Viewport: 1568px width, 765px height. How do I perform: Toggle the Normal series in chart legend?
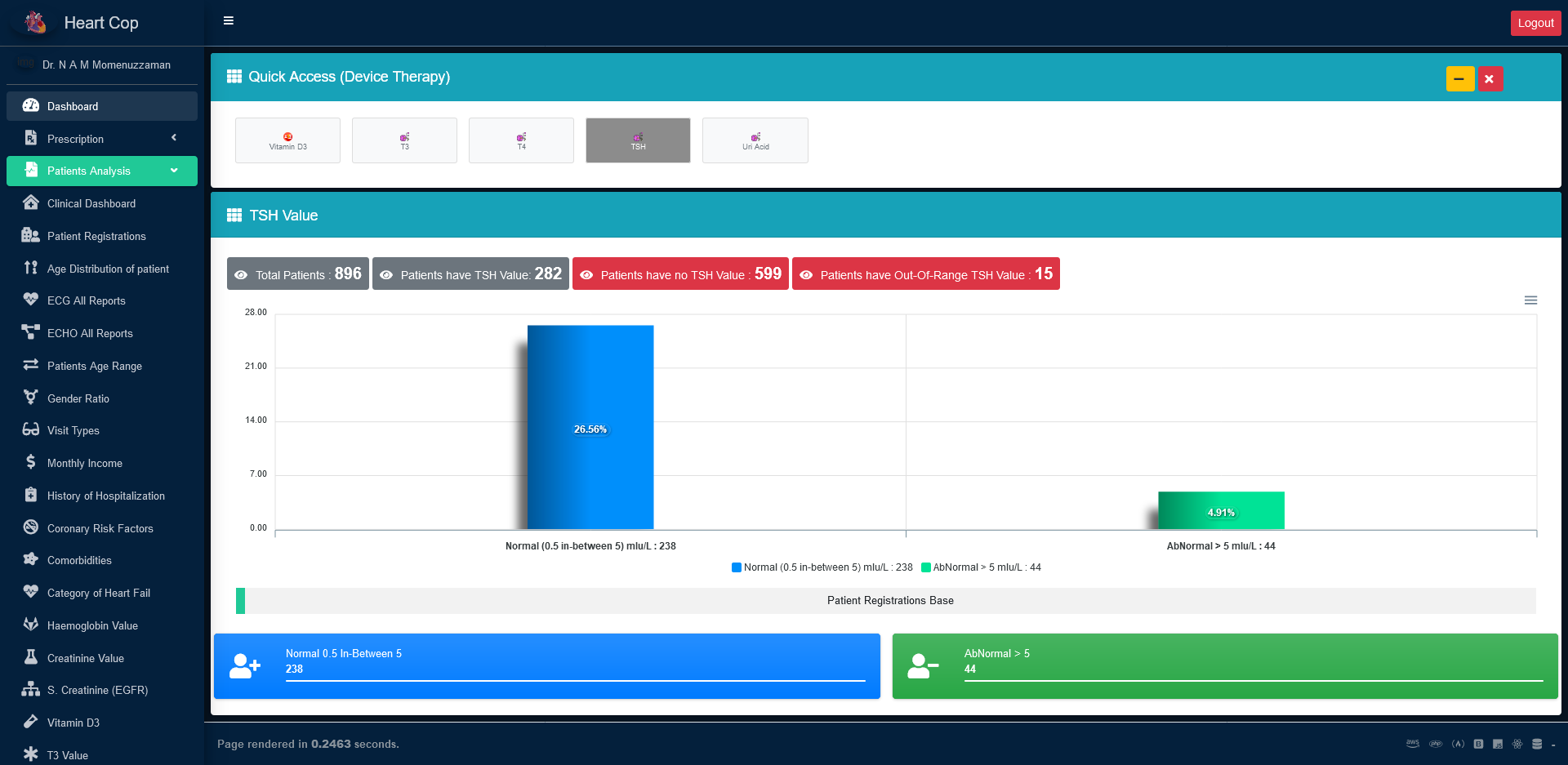[x=822, y=567]
